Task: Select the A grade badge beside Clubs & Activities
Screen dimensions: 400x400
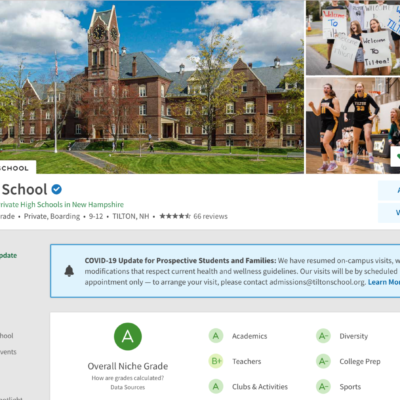Action: pos(216,386)
